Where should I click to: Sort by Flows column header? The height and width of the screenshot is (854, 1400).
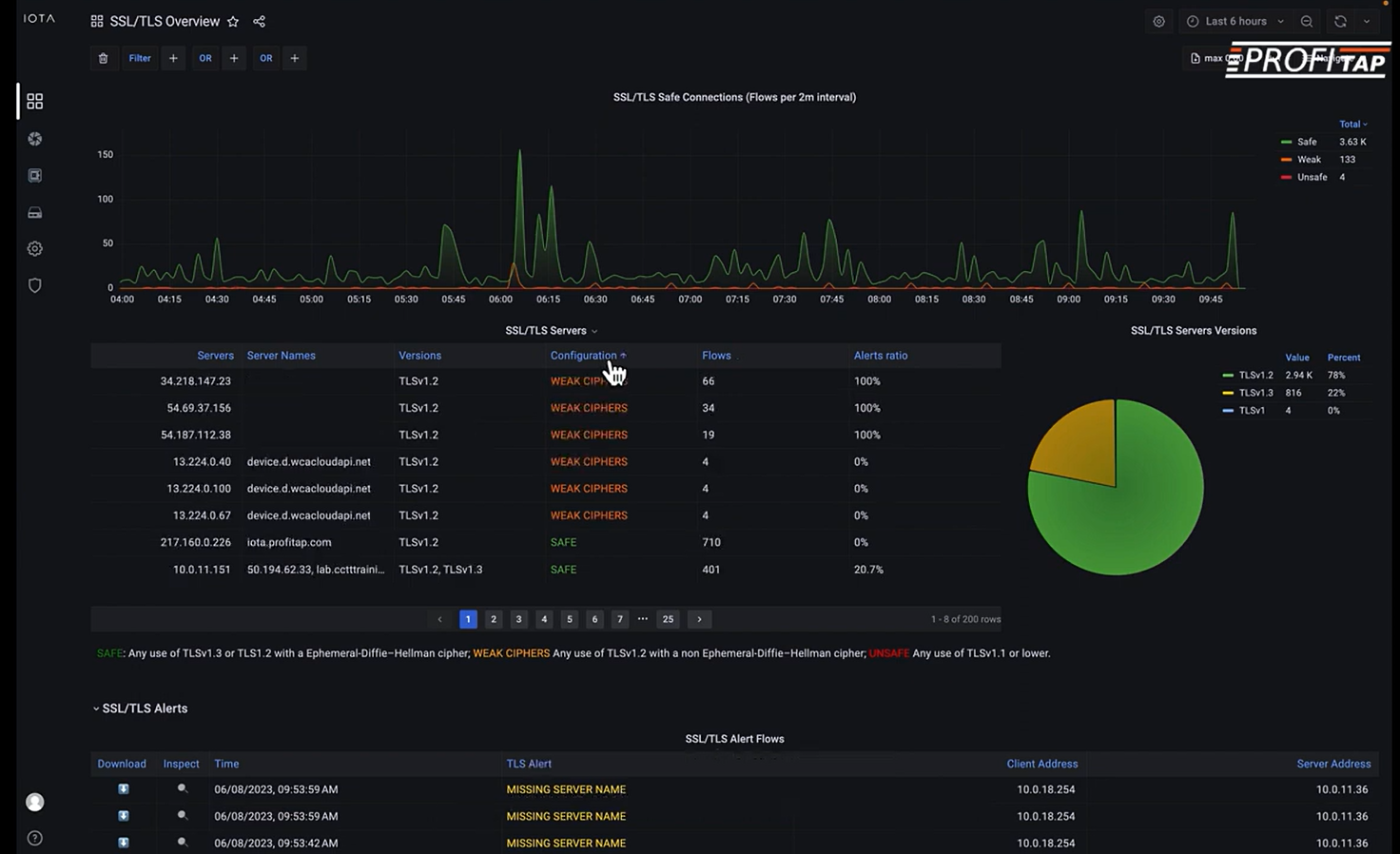coord(716,356)
